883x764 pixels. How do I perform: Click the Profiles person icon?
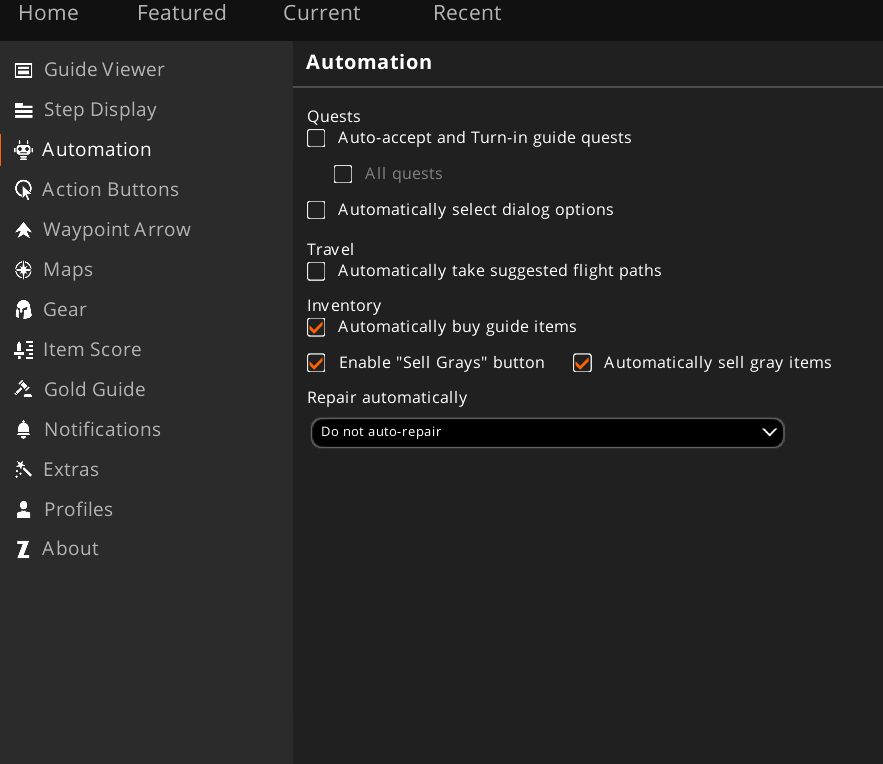click(x=23, y=510)
